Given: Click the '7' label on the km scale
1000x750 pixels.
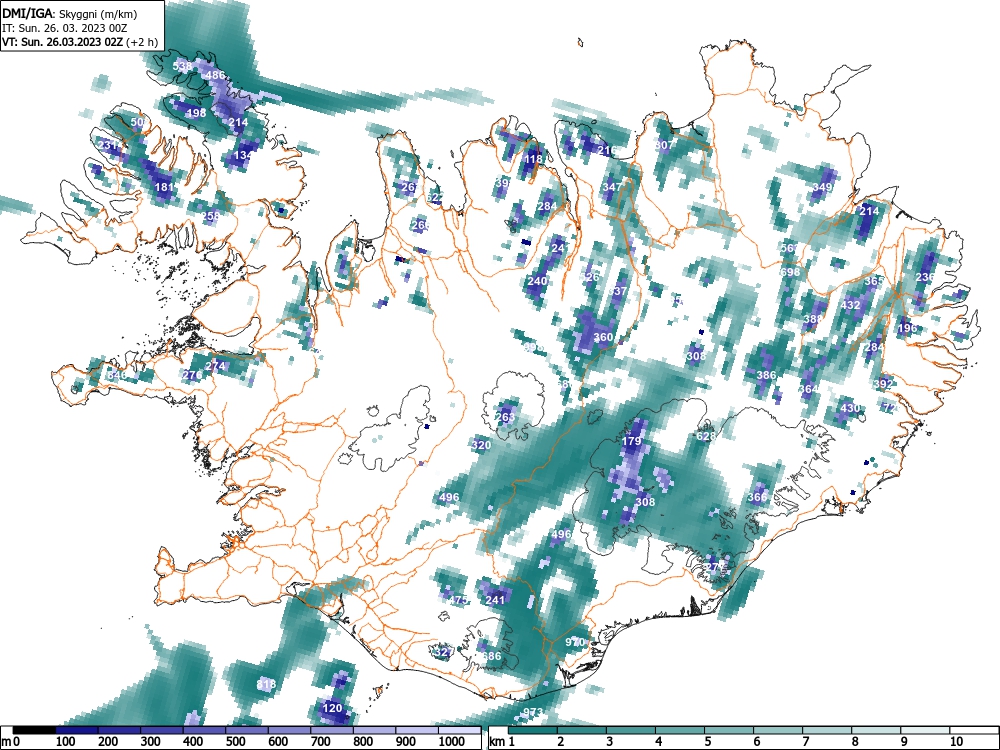Looking at the screenshot, I should tap(805, 742).
